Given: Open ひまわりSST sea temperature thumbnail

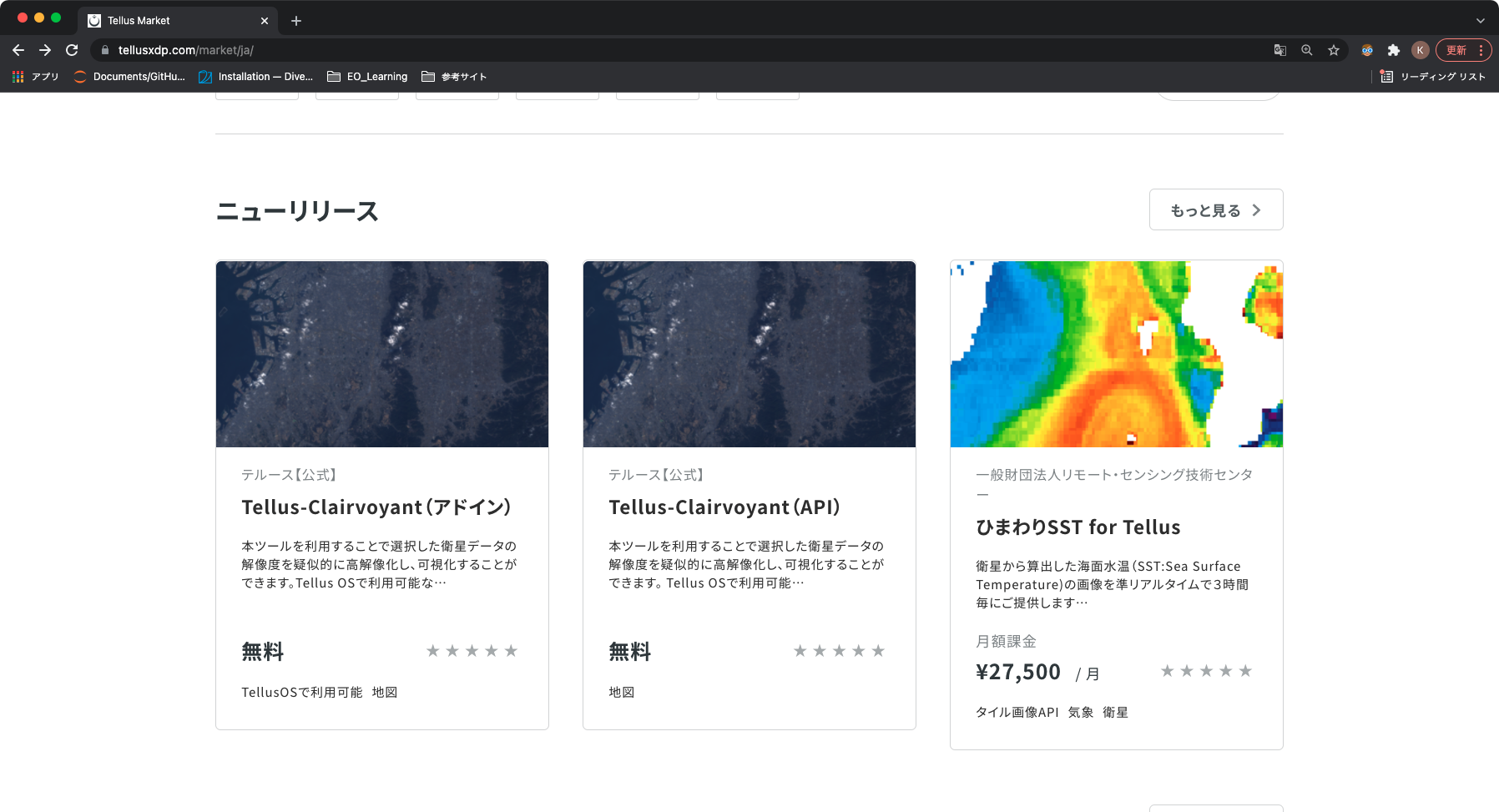Looking at the screenshot, I should (1117, 354).
